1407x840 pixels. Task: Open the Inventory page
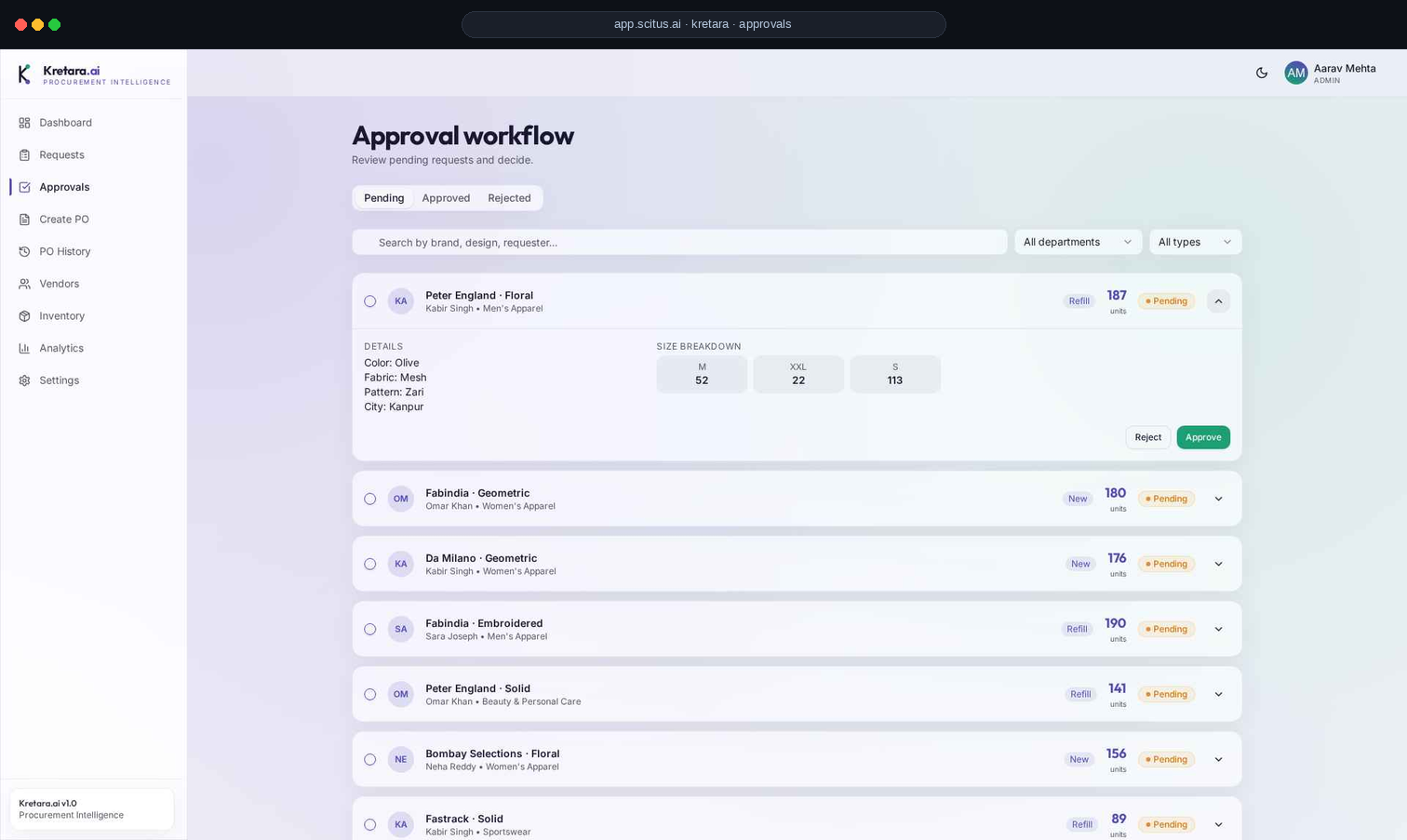[93, 316]
